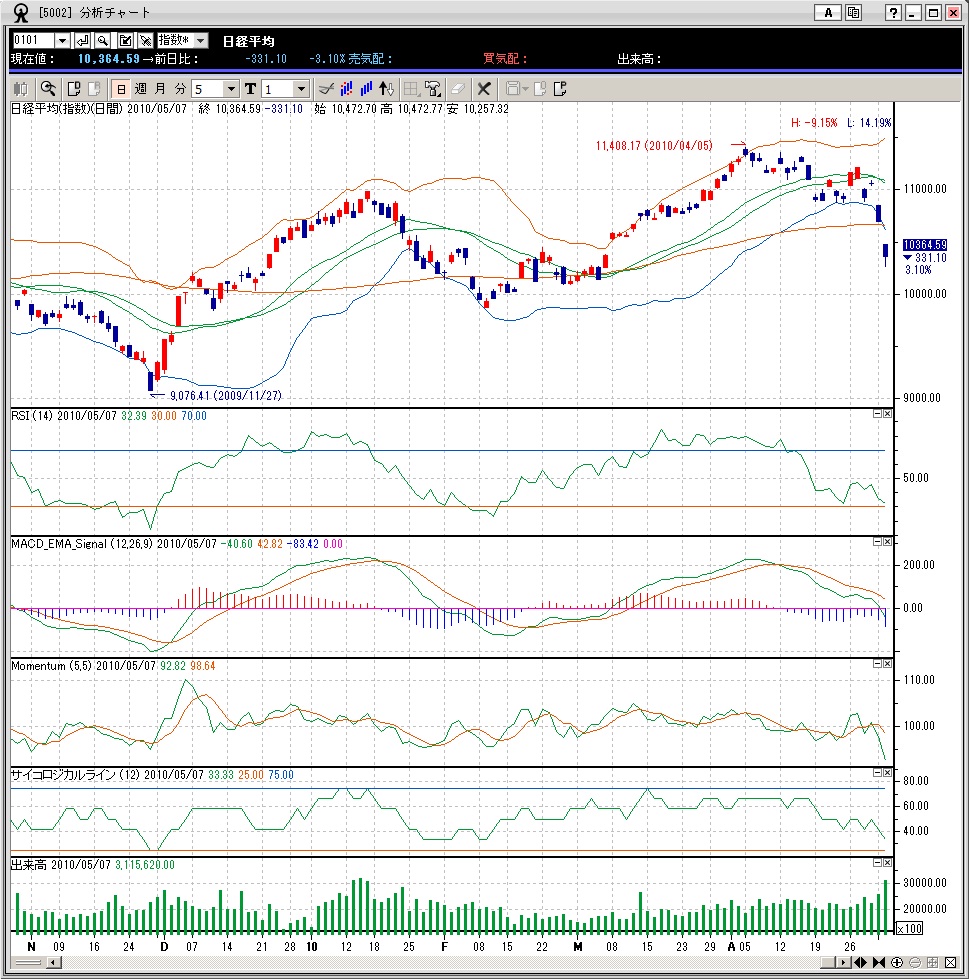Screen dimensions: 969x979
Task: Click the compress horizontal scale diamond icon
Action: (860, 962)
